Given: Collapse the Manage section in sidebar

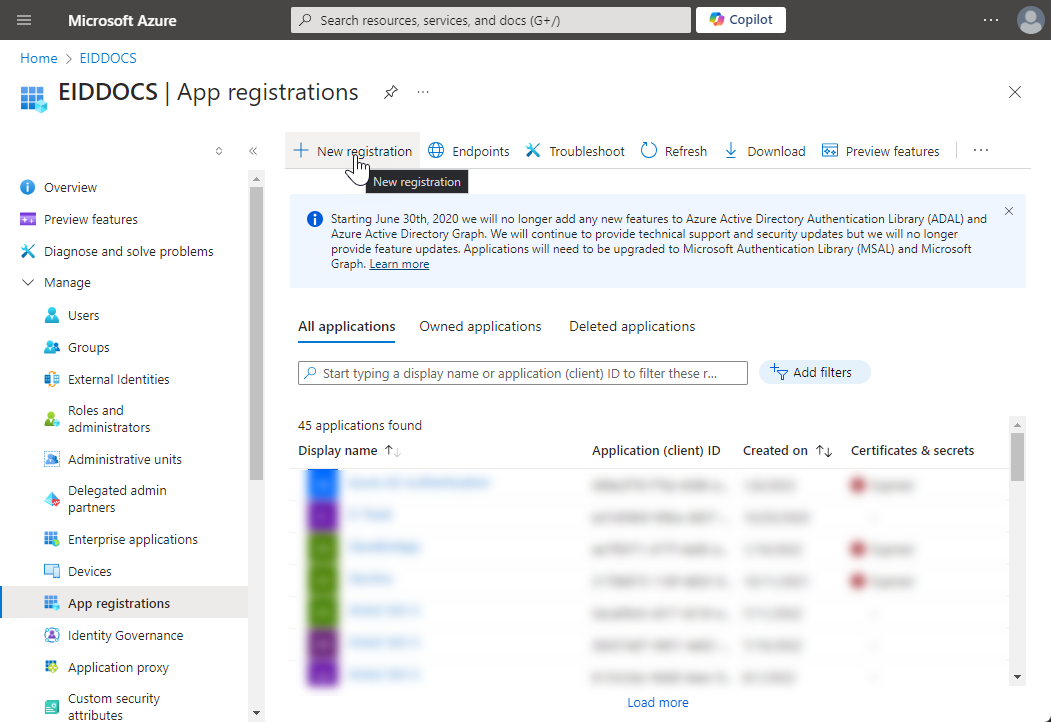Looking at the screenshot, I should [28, 283].
